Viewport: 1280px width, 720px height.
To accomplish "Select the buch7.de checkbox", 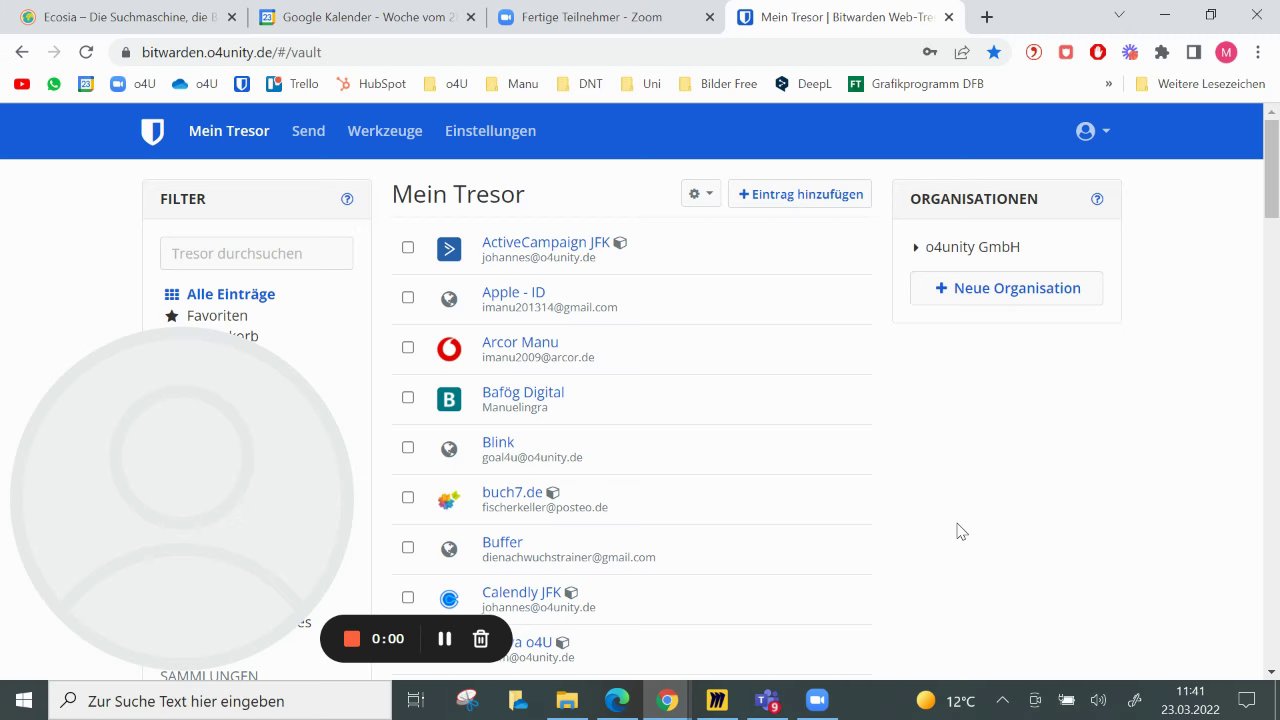I will pos(408,497).
